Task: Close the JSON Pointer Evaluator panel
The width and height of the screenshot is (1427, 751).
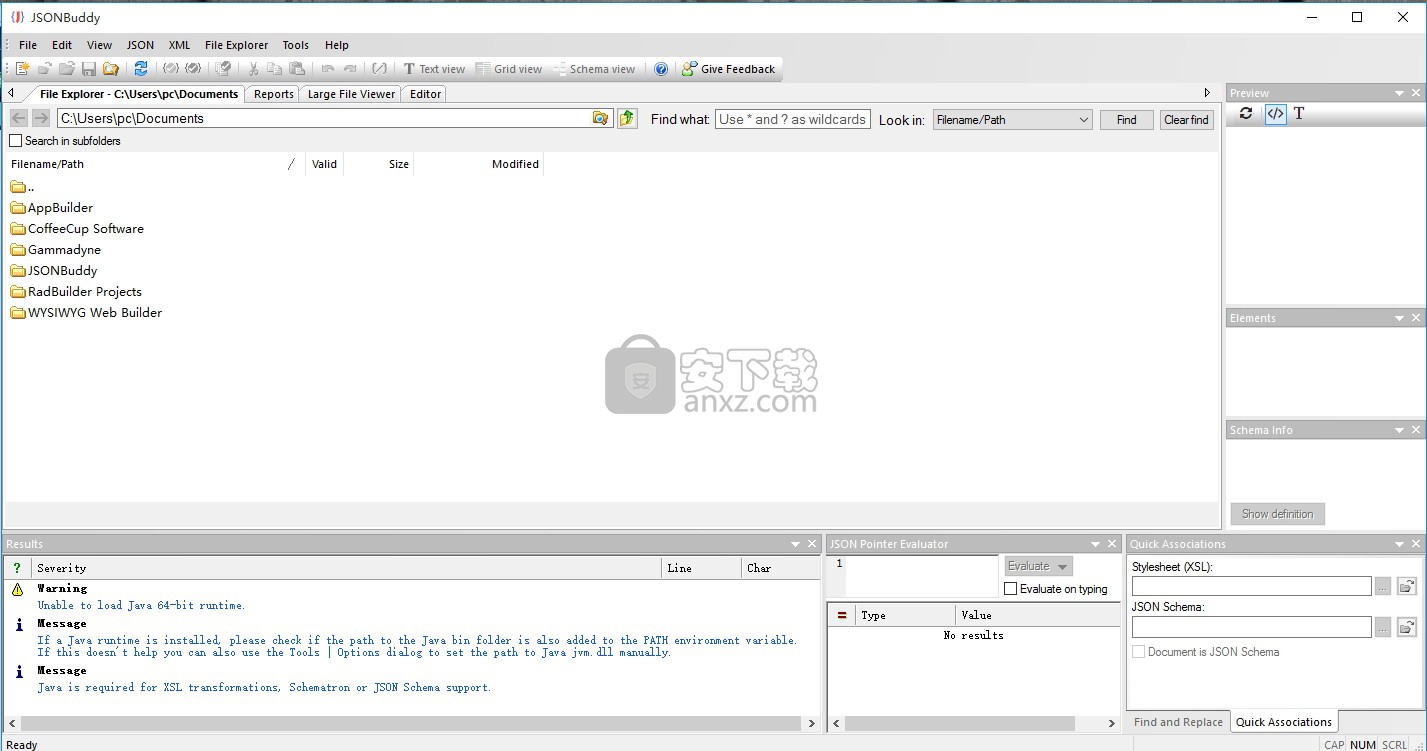Action: coord(1112,544)
